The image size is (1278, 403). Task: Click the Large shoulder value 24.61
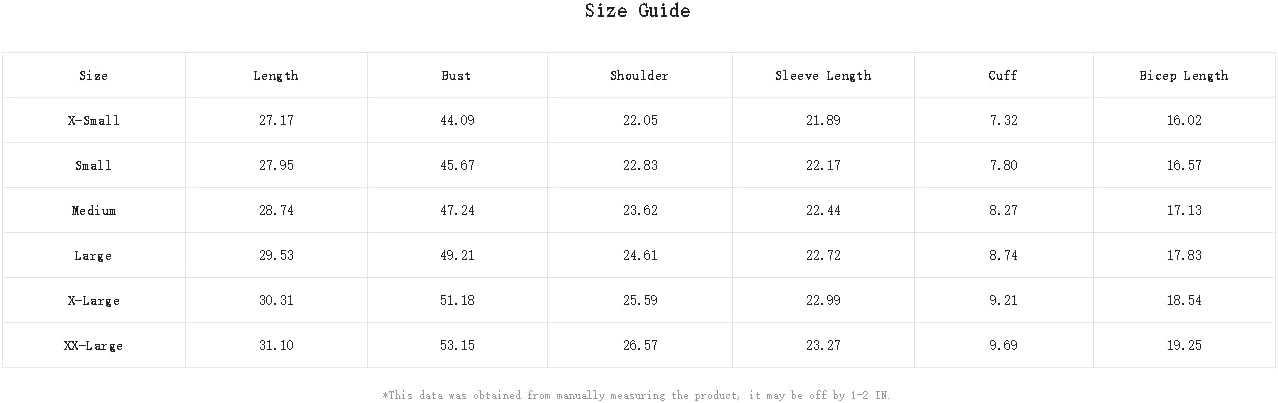640,256
